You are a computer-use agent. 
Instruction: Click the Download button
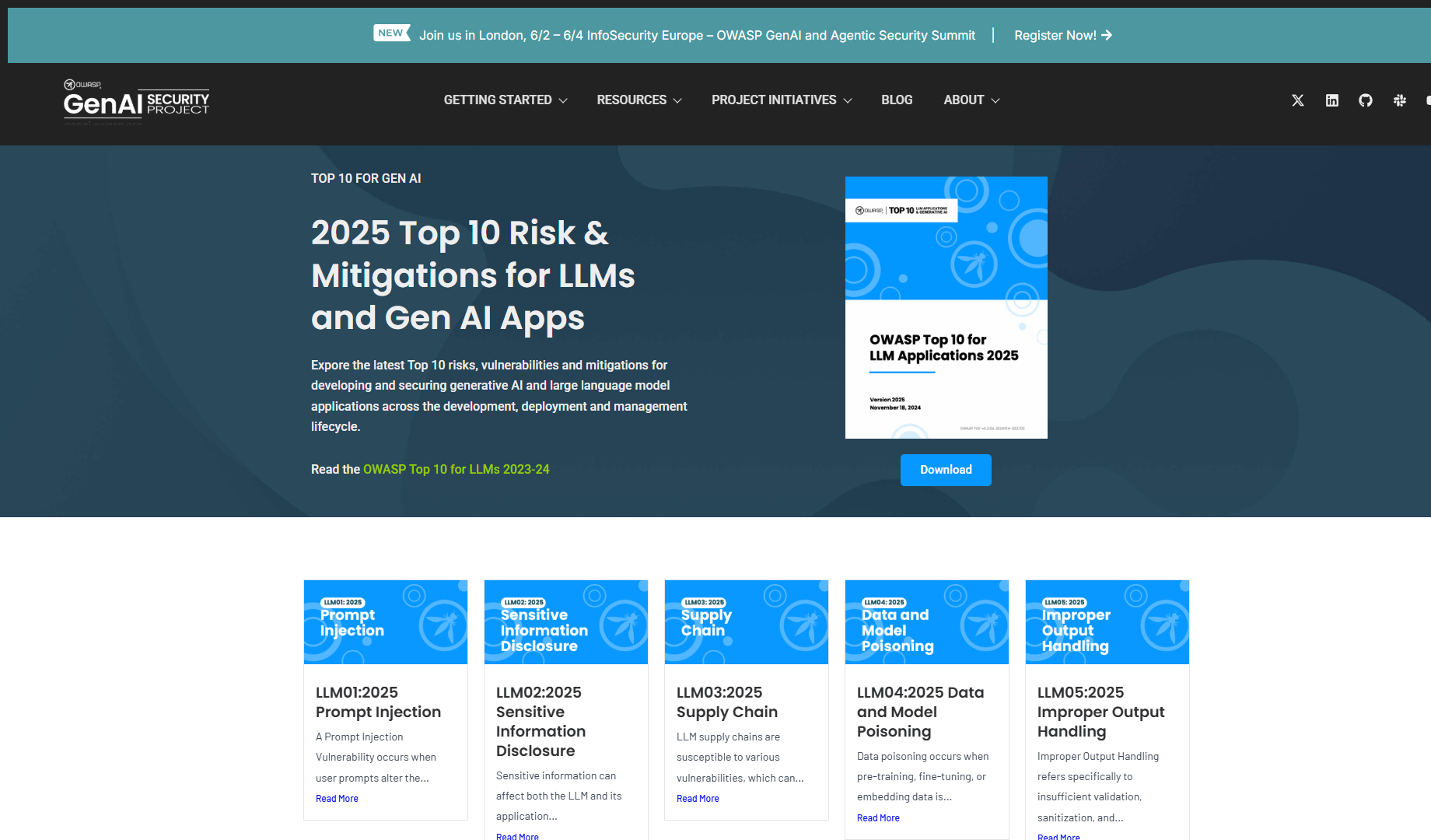946,470
